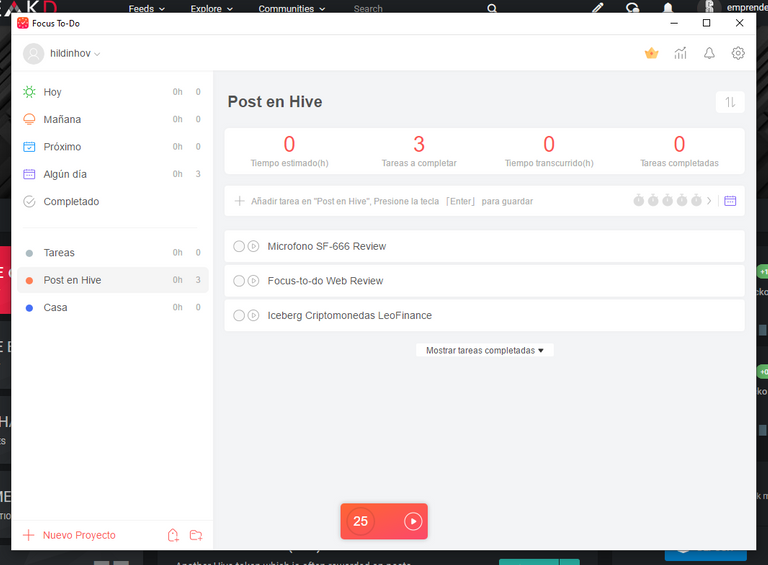This screenshot has width=768, height=565.
Task: Click the Tareas completadas counter
Action: pyautogui.click(x=679, y=151)
